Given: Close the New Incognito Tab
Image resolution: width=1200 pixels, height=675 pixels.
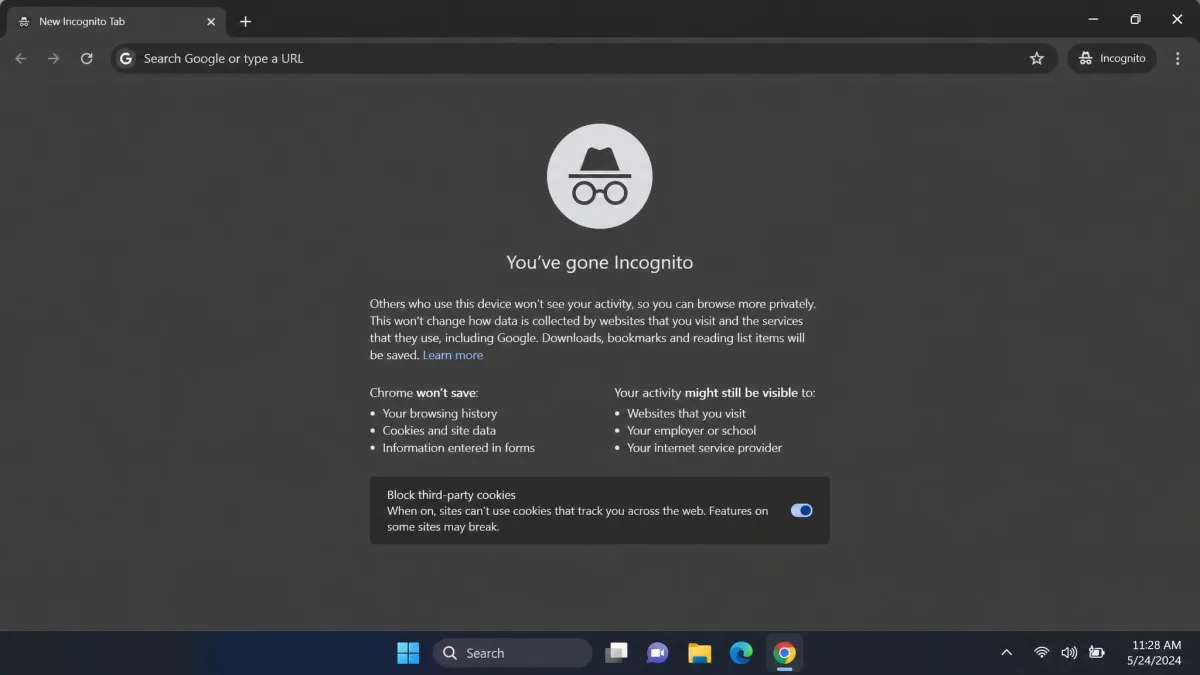Looking at the screenshot, I should pyautogui.click(x=211, y=21).
